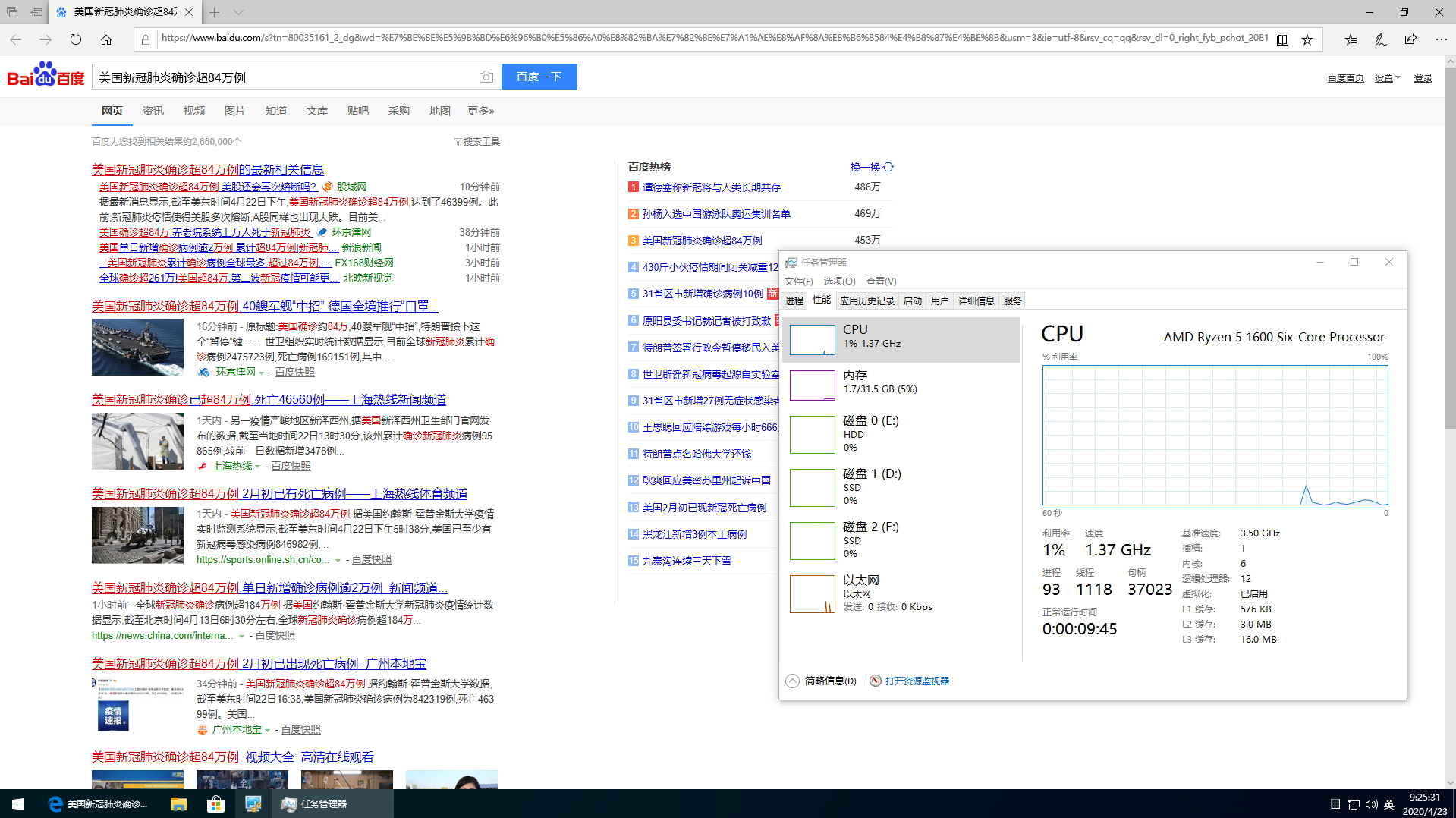Click the browser address bar
This screenshot has height=818, width=1456.
click(x=713, y=39)
